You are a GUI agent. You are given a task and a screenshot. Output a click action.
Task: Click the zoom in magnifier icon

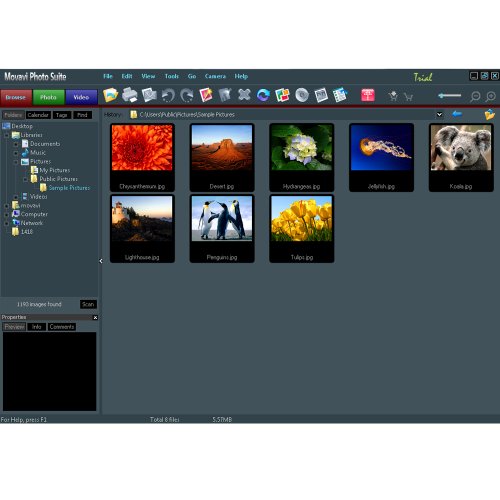coord(491,97)
